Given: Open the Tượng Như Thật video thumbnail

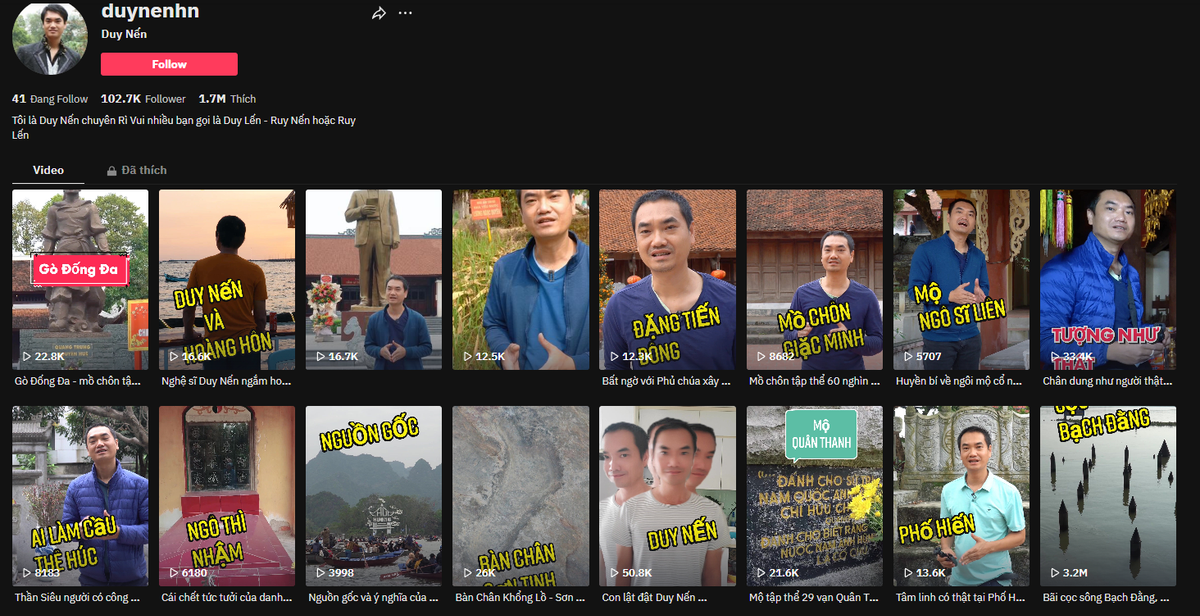Looking at the screenshot, I should [x=1107, y=280].
